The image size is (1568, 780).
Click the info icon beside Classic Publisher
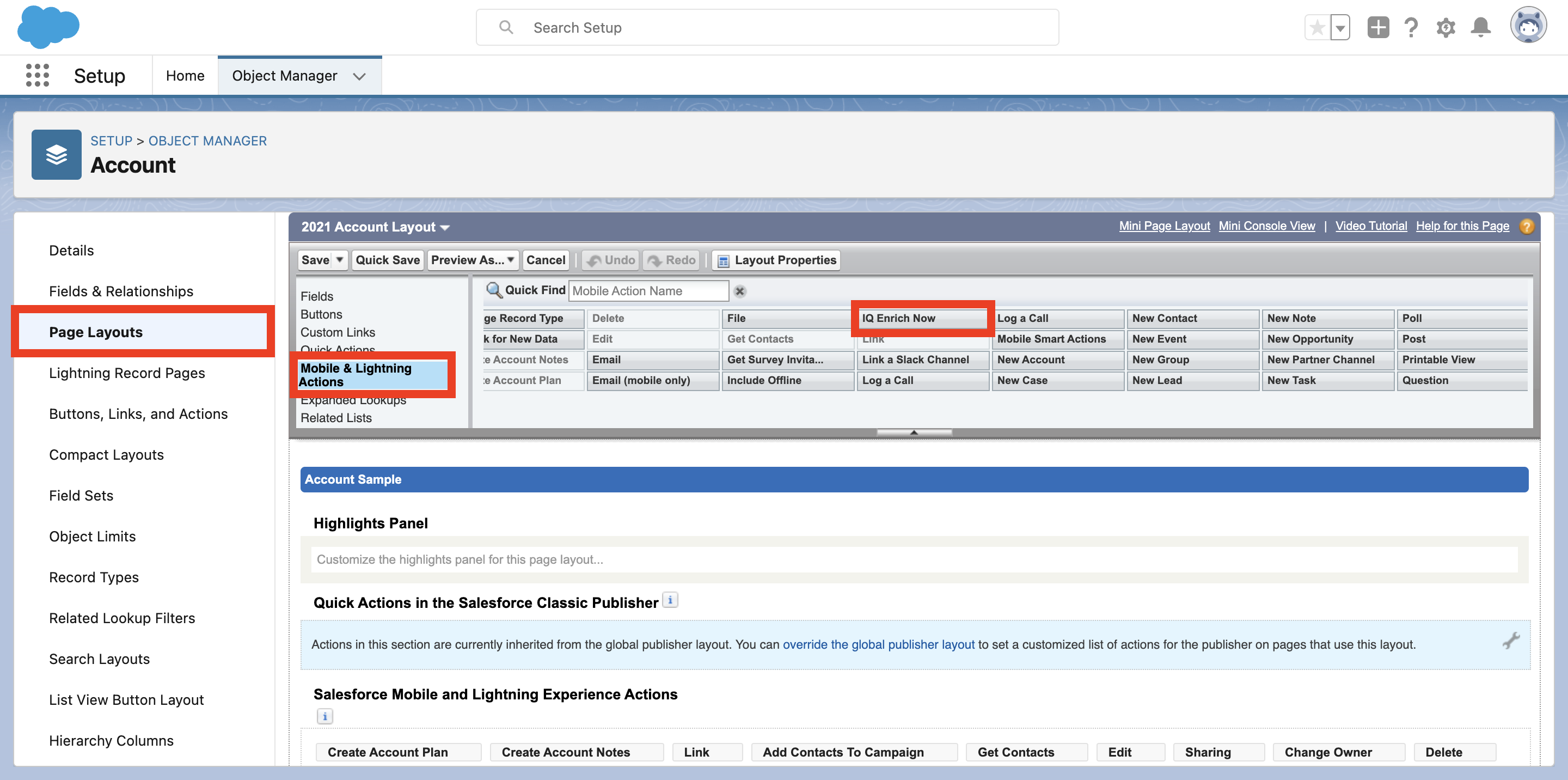[670, 600]
